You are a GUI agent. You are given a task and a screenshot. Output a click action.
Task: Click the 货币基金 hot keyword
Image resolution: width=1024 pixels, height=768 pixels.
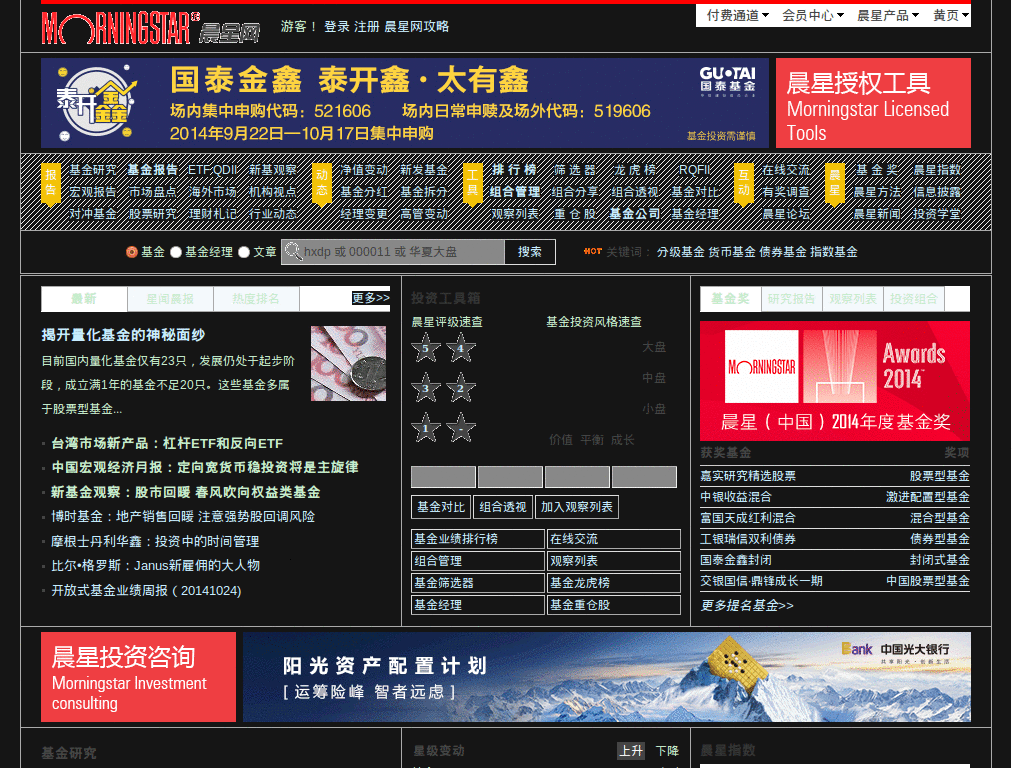(732, 252)
